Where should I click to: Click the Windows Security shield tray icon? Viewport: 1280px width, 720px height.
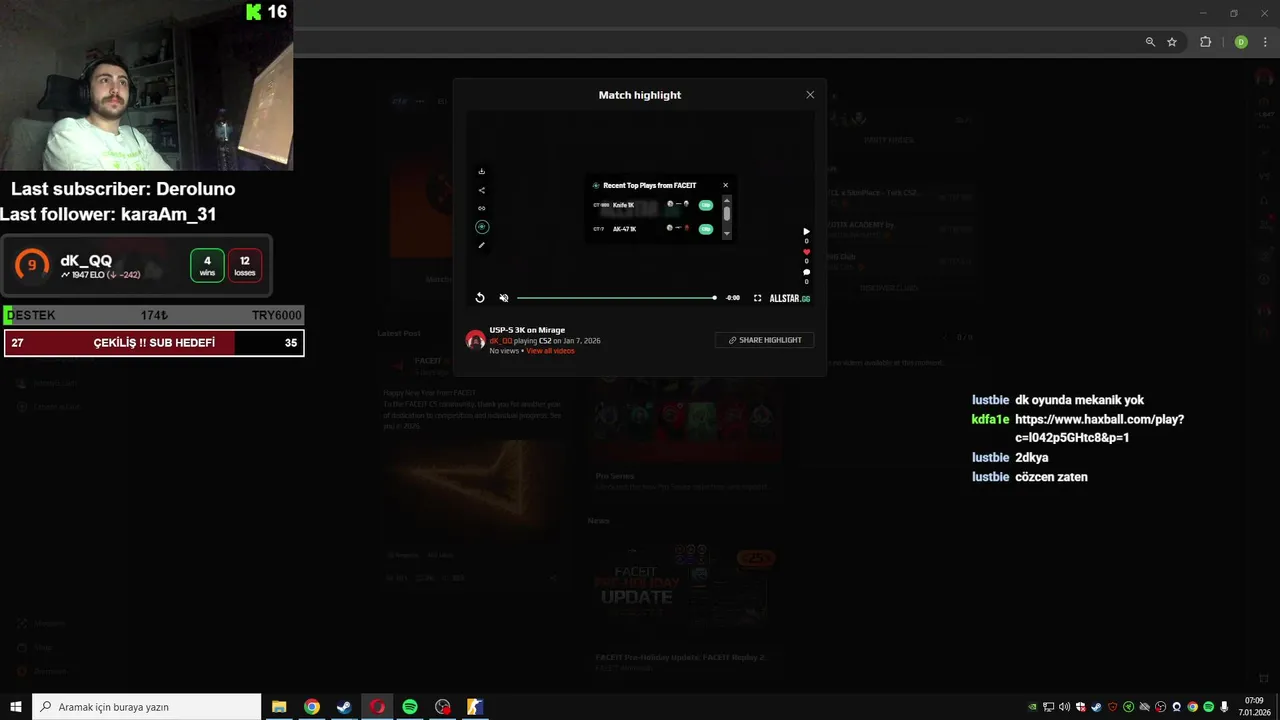pos(1081,707)
